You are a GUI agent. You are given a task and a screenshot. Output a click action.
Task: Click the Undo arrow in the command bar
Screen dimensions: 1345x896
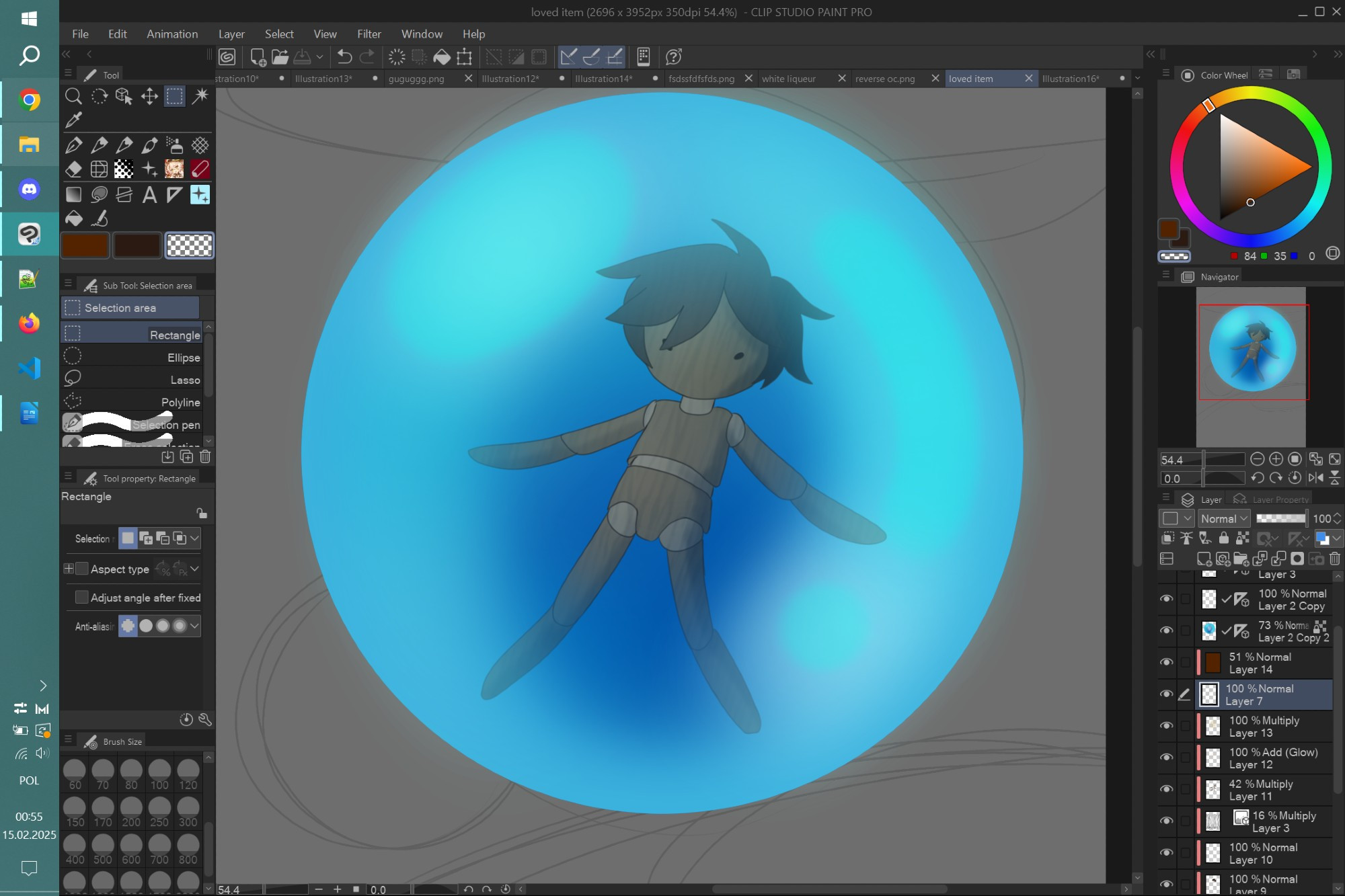pos(344,57)
